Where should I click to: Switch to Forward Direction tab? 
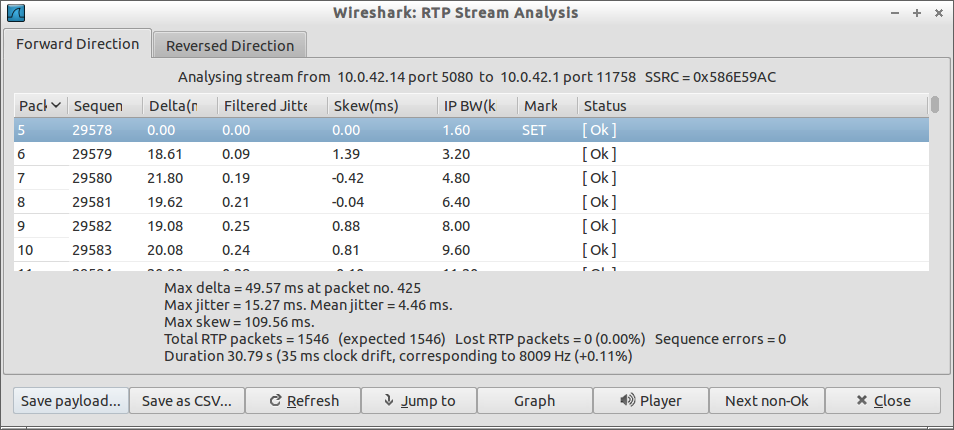(x=78, y=44)
